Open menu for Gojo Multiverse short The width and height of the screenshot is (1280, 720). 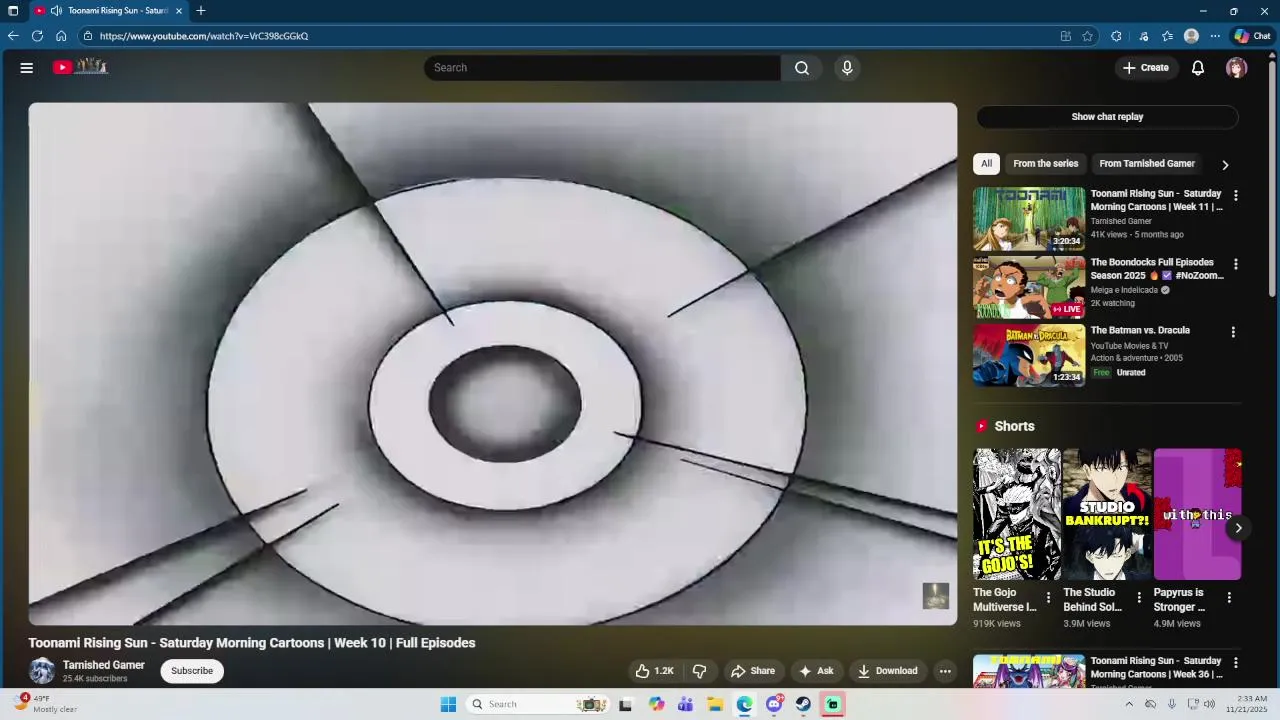1048,598
